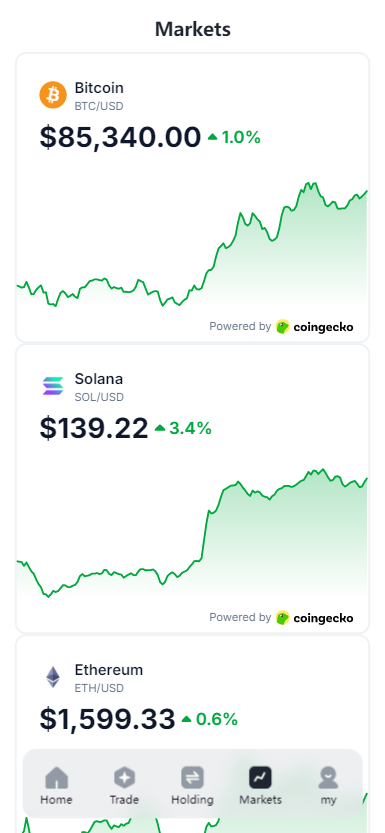Image resolution: width=385 pixels, height=833 pixels.
Task: Click the Ethereum price $1,599.33
Action: (107, 719)
